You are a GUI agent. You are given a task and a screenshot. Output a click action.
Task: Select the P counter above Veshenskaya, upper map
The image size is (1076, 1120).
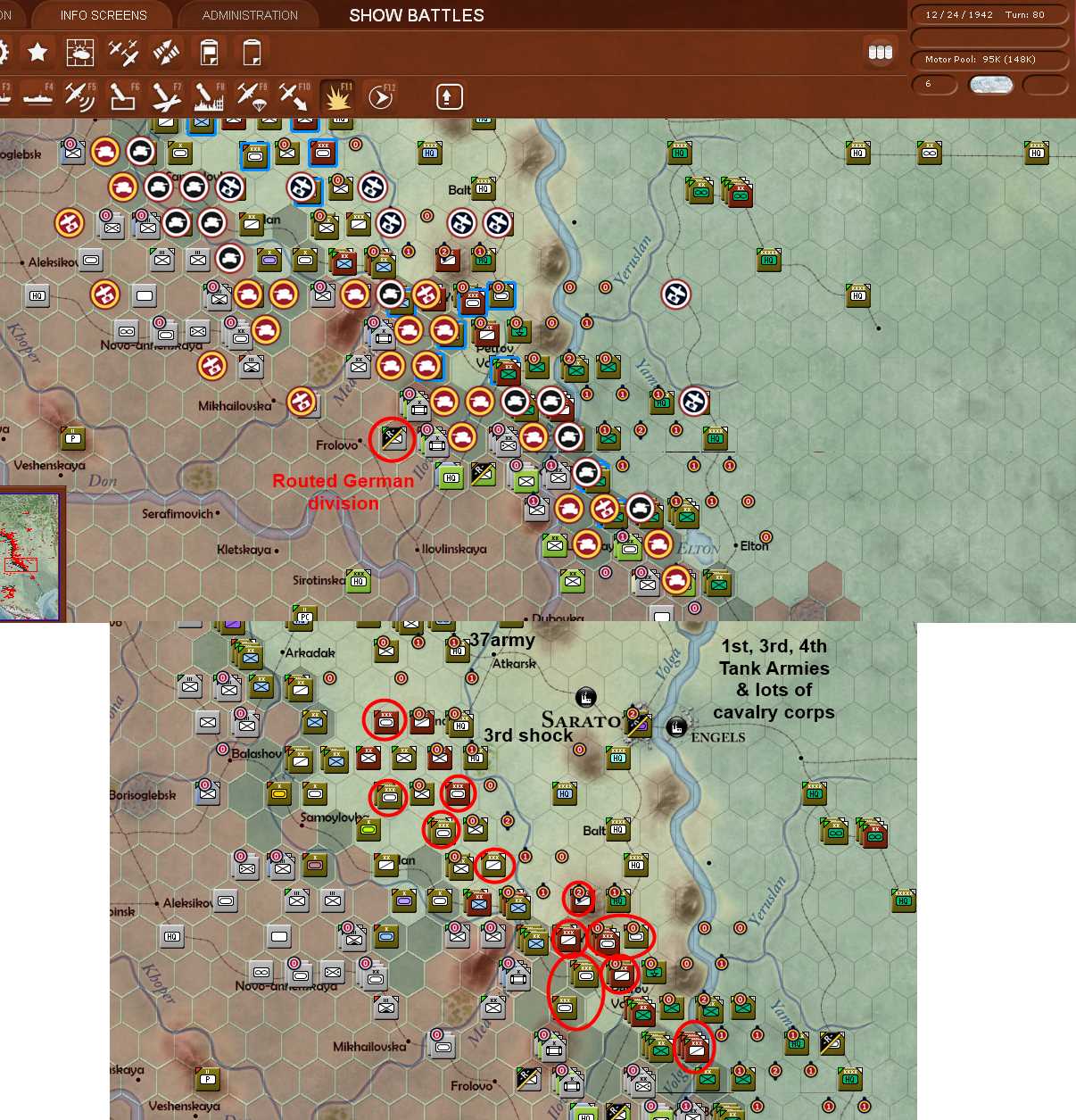73,438
